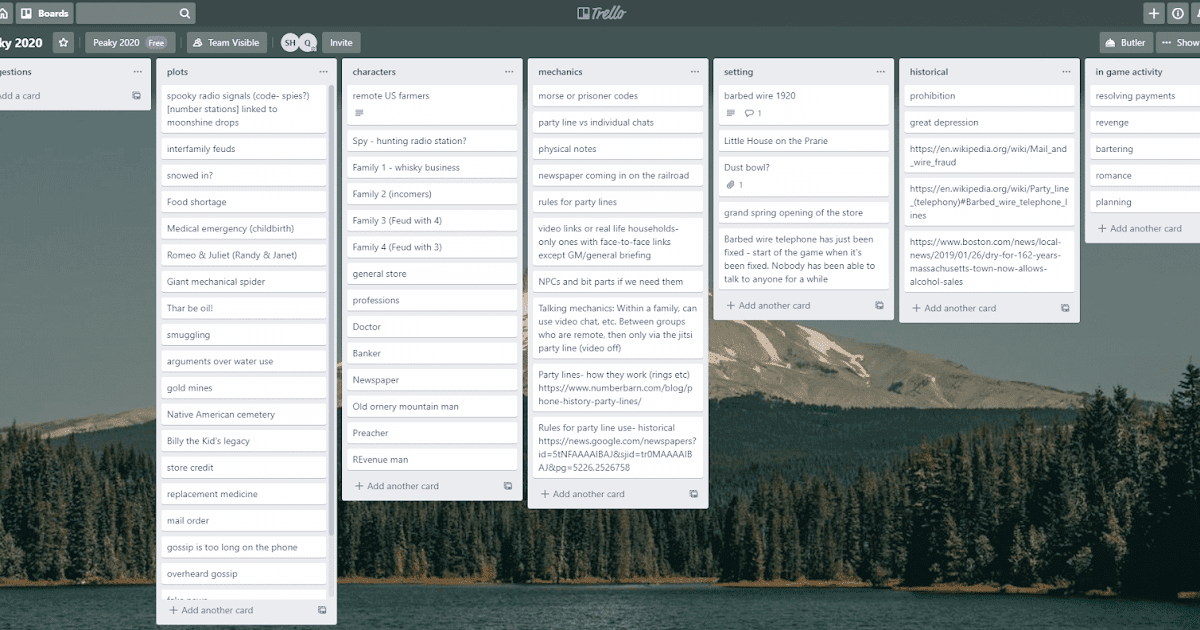Viewport: 1200px width, 630px height.
Task: Open the great depression card
Action: (990, 123)
